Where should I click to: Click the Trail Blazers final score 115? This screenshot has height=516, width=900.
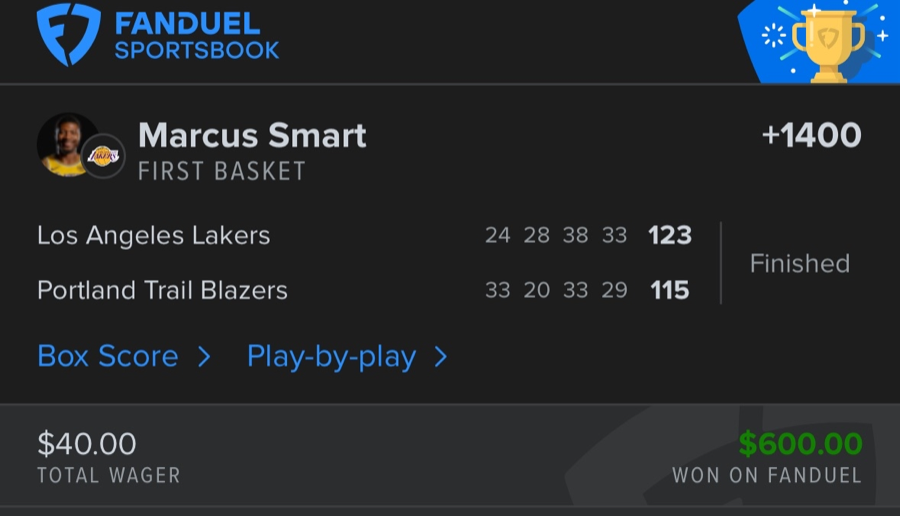pos(669,290)
